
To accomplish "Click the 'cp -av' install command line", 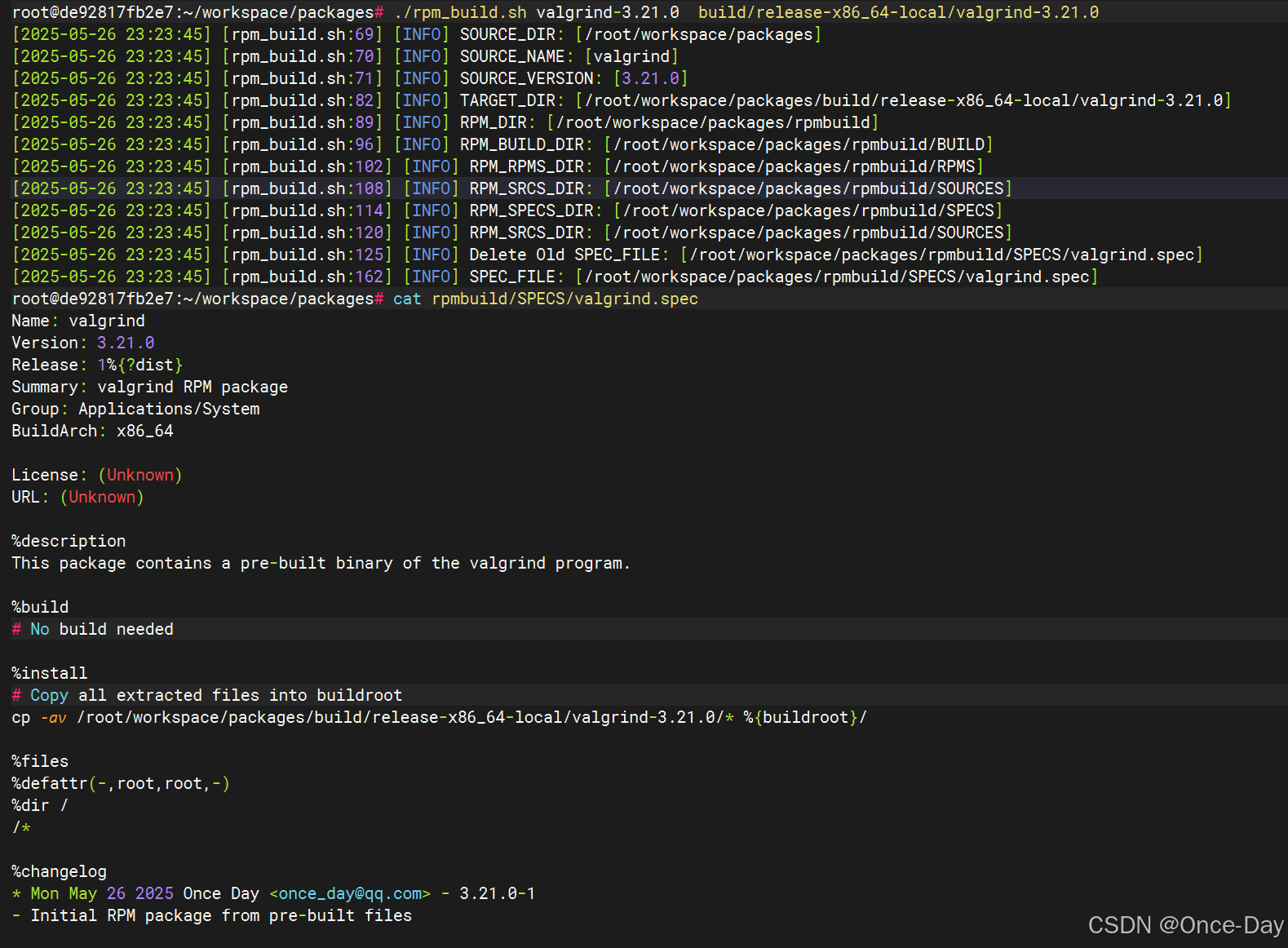I will [440, 717].
